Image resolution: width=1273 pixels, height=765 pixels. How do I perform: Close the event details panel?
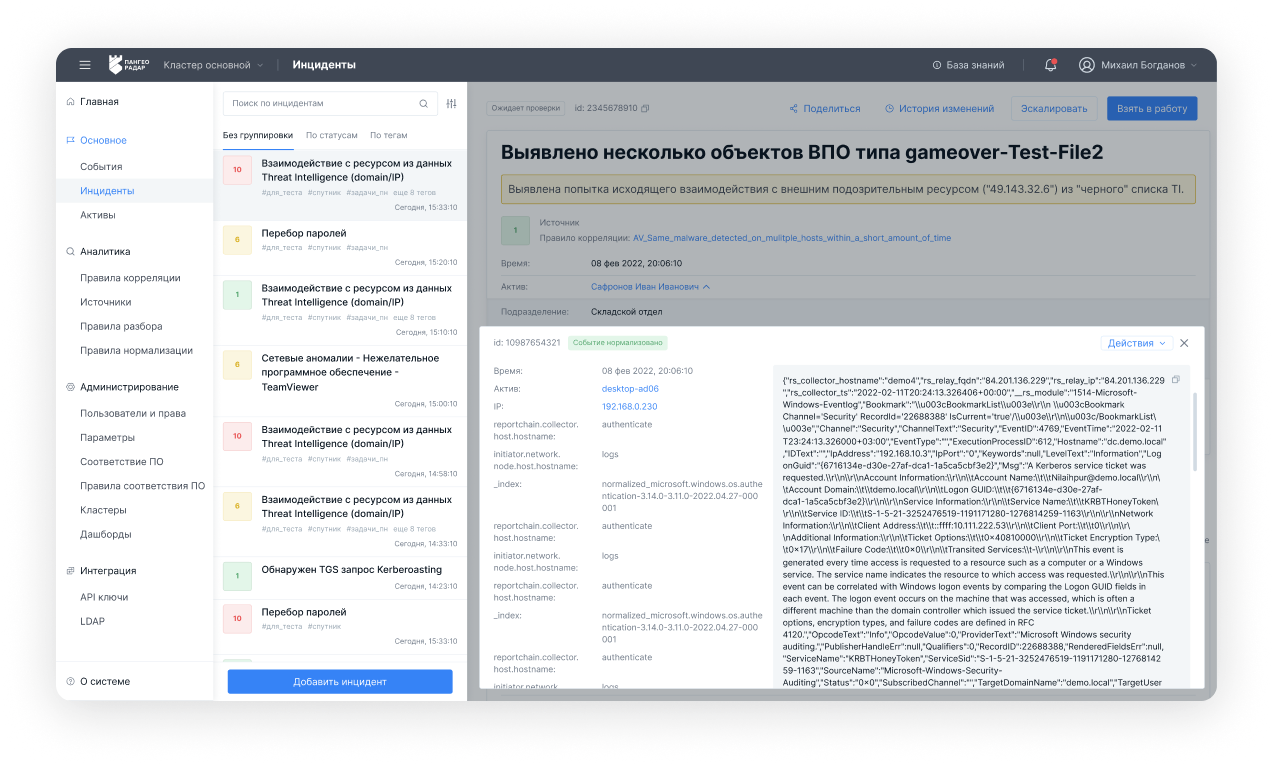coord(1184,343)
